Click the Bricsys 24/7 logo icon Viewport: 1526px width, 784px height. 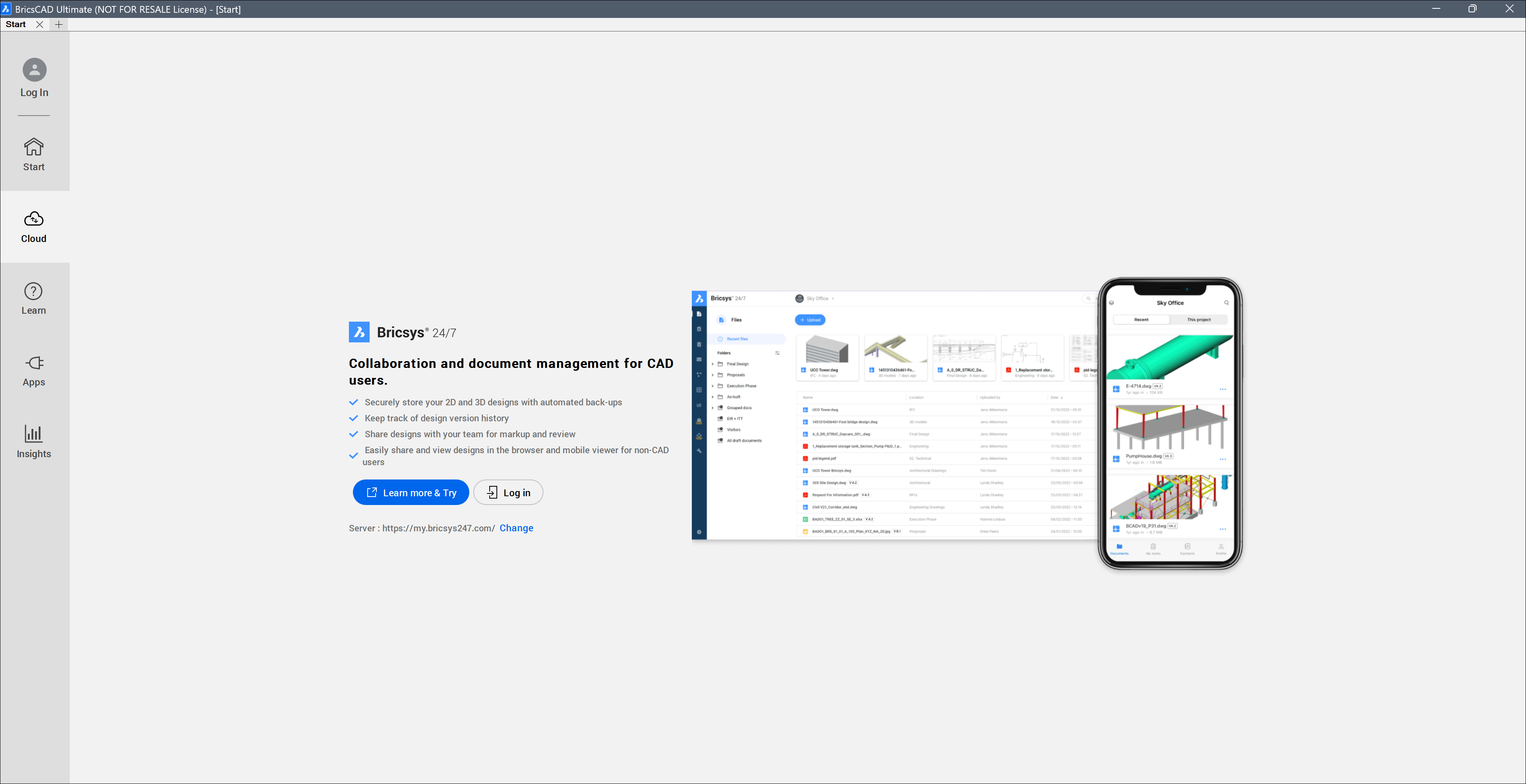coord(359,332)
